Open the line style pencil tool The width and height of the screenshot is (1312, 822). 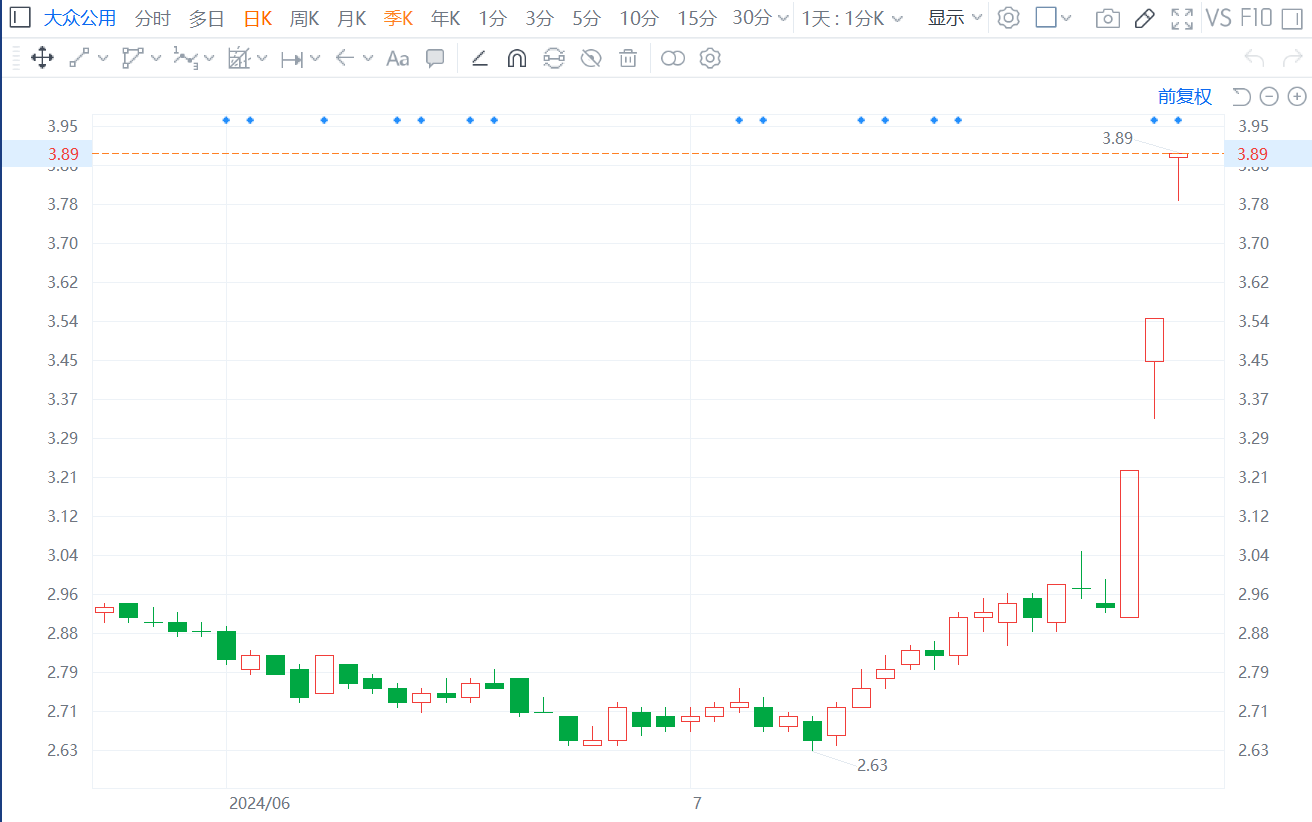pyautogui.click(x=479, y=58)
